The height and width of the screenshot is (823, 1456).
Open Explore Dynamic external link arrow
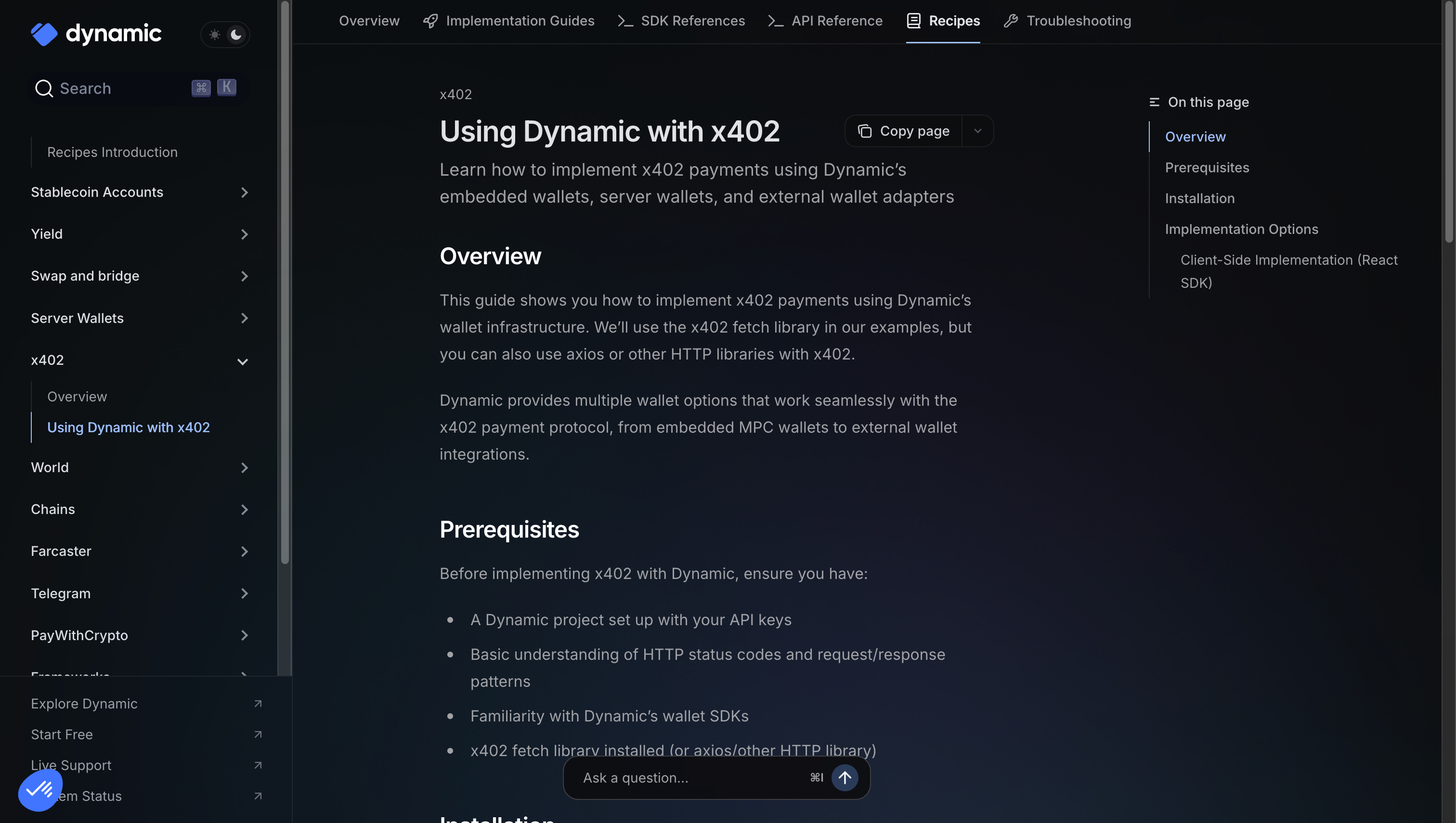[258, 704]
